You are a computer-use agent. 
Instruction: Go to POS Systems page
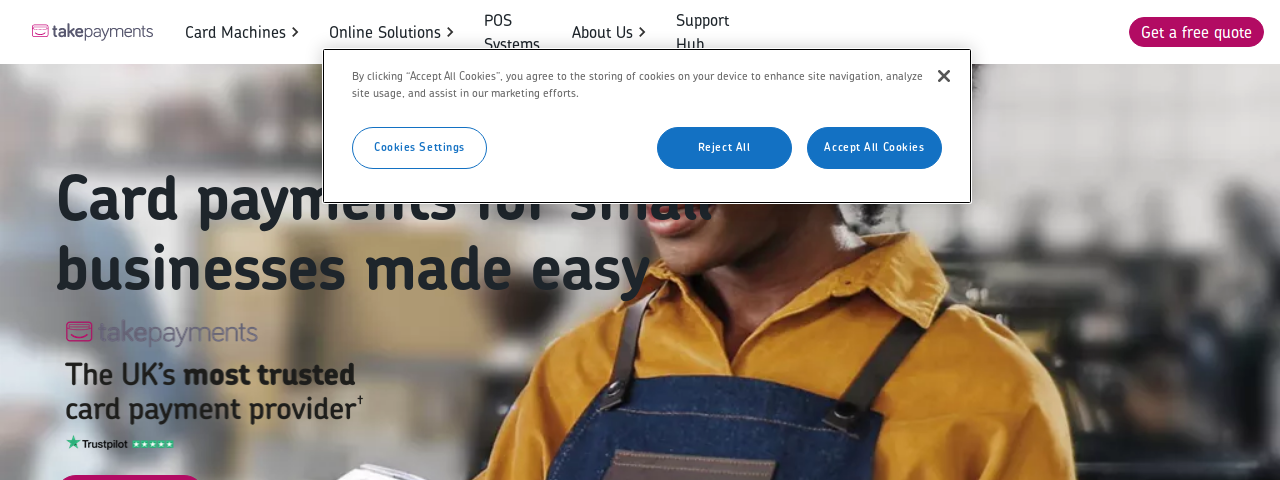point(512,32)
